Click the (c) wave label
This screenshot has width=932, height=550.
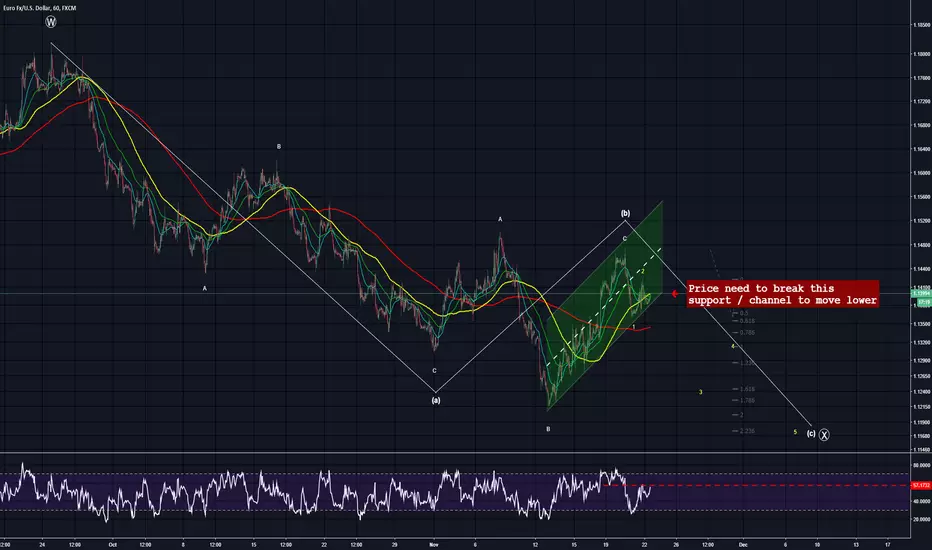click(x=811, y=433)
